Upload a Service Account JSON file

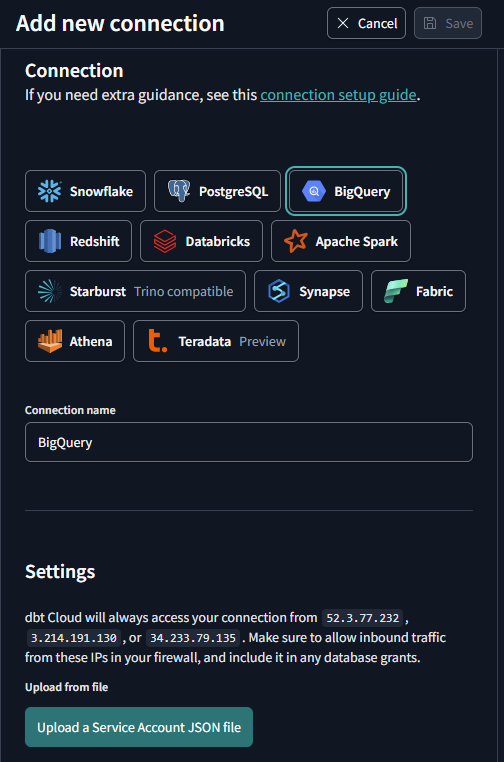tap(139, 727)
